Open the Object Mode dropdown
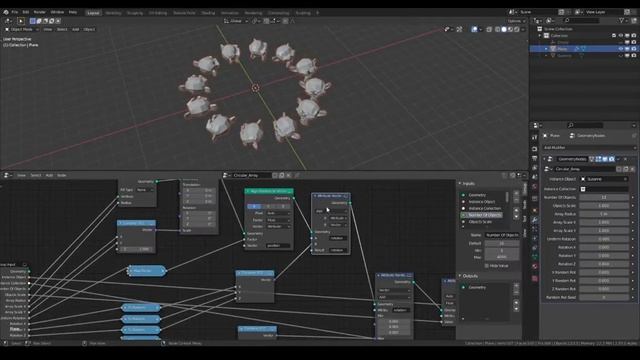The width and height of the screenshot is (640, 360). click(21, 29)
